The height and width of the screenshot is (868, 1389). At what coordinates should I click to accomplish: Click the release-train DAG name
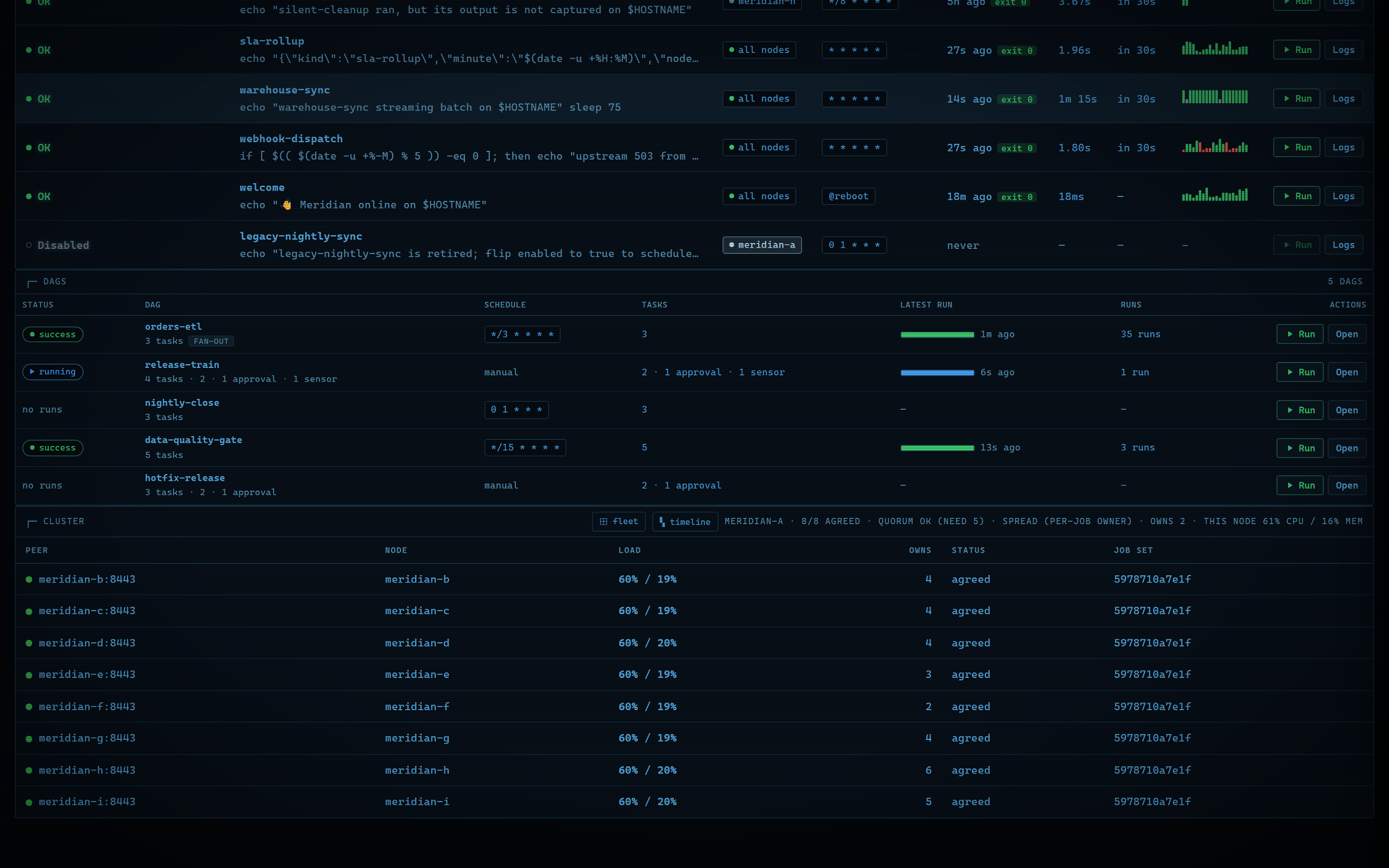click(x=182, y=365)
